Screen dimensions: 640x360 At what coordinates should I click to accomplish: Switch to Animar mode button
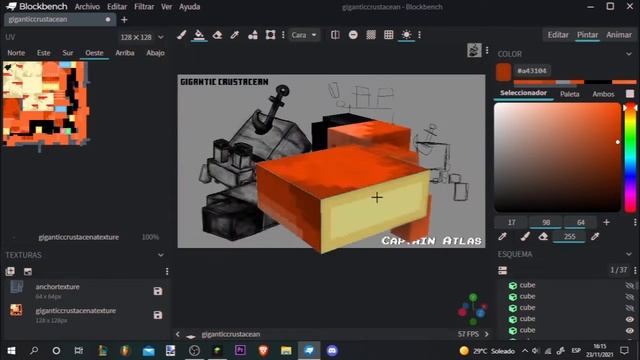click(619, 35)
